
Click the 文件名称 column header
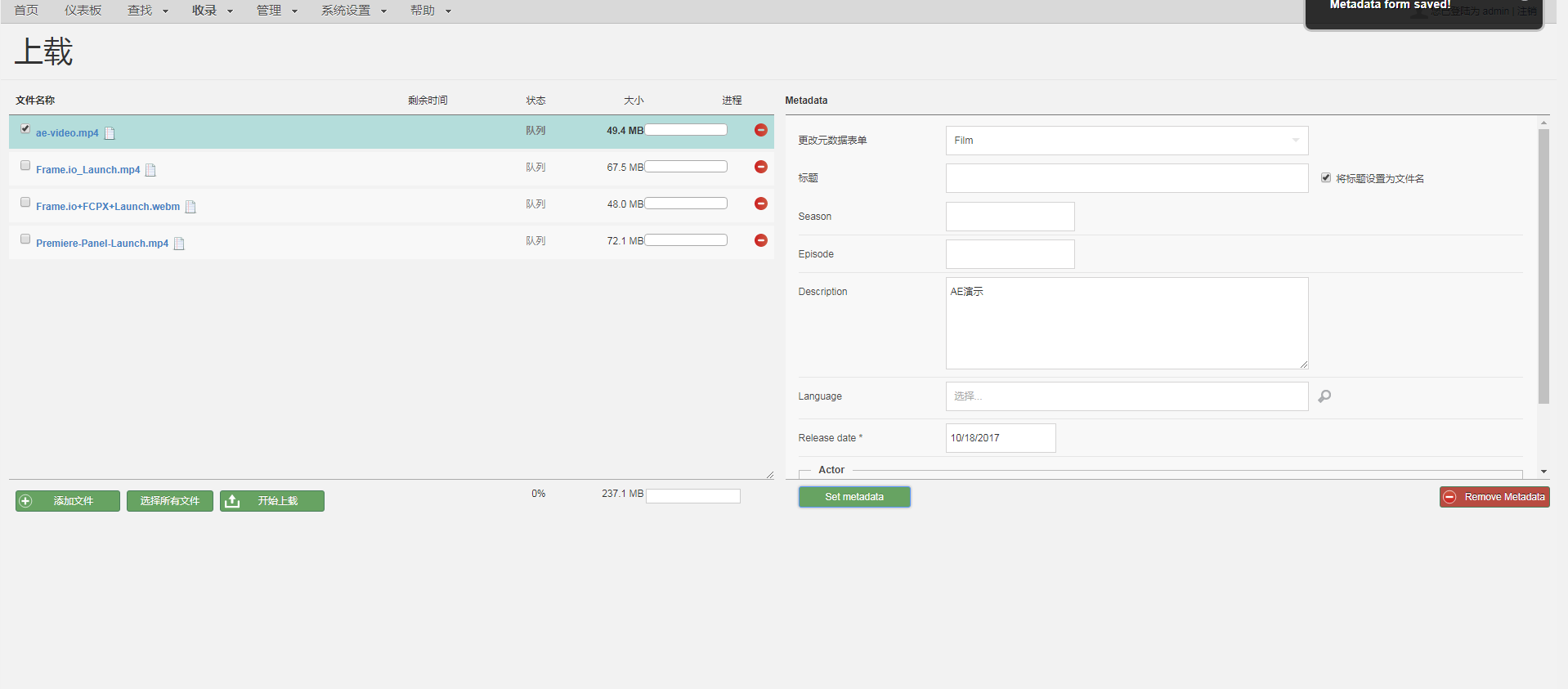click(x=35, y=101)
